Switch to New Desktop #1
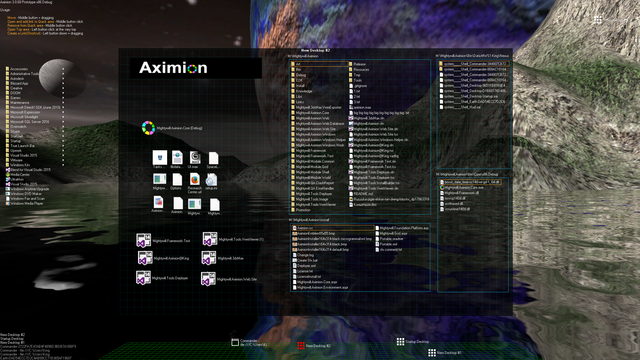640x360 pixels. click(432, 352)
